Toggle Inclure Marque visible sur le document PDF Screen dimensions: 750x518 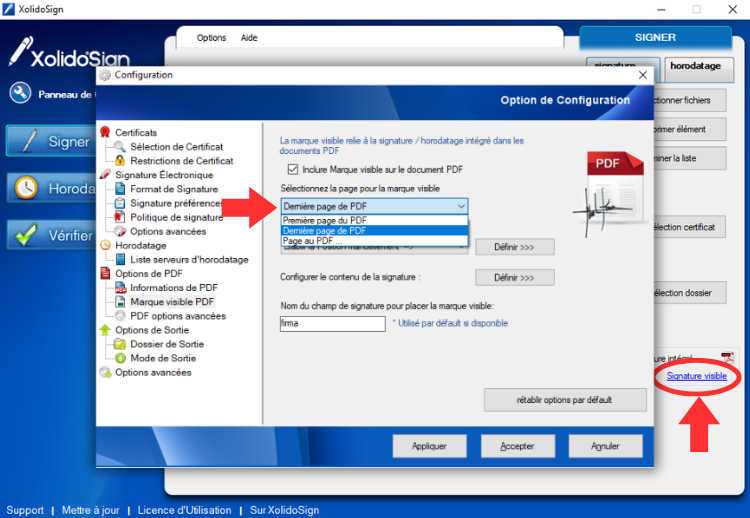(x=293, y=169)
